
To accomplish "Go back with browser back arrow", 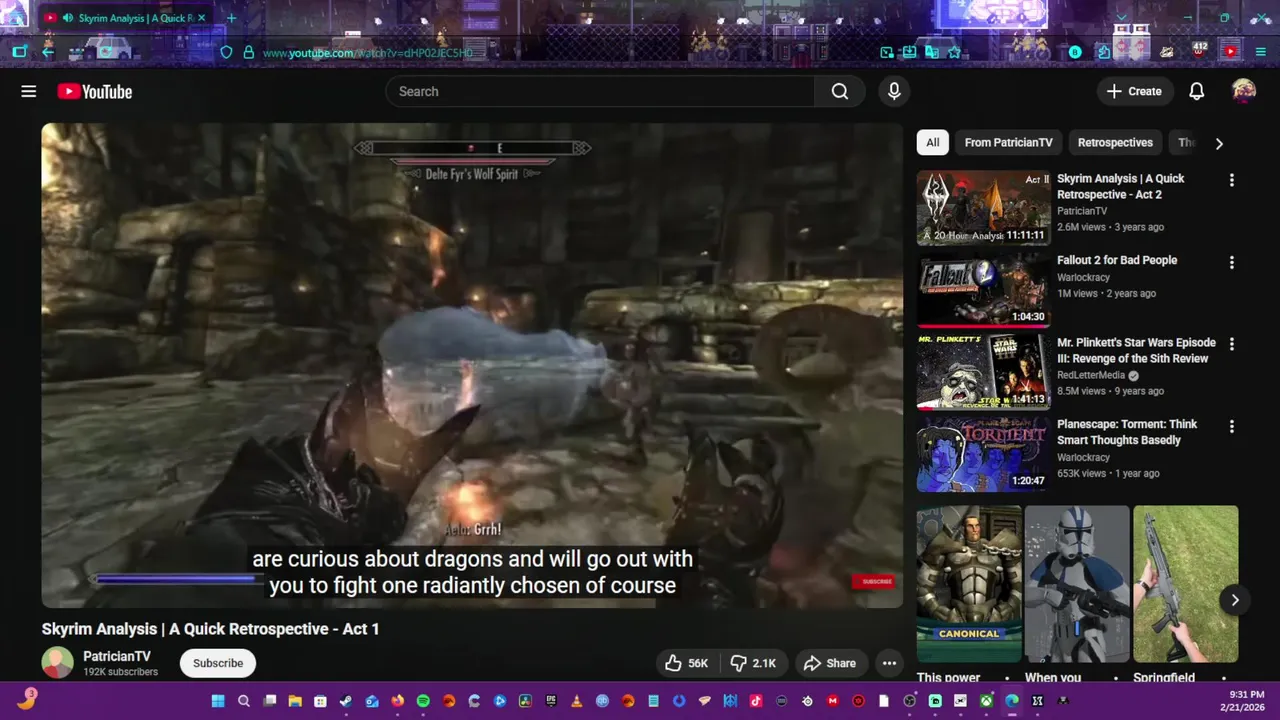I will pos(47,52).
